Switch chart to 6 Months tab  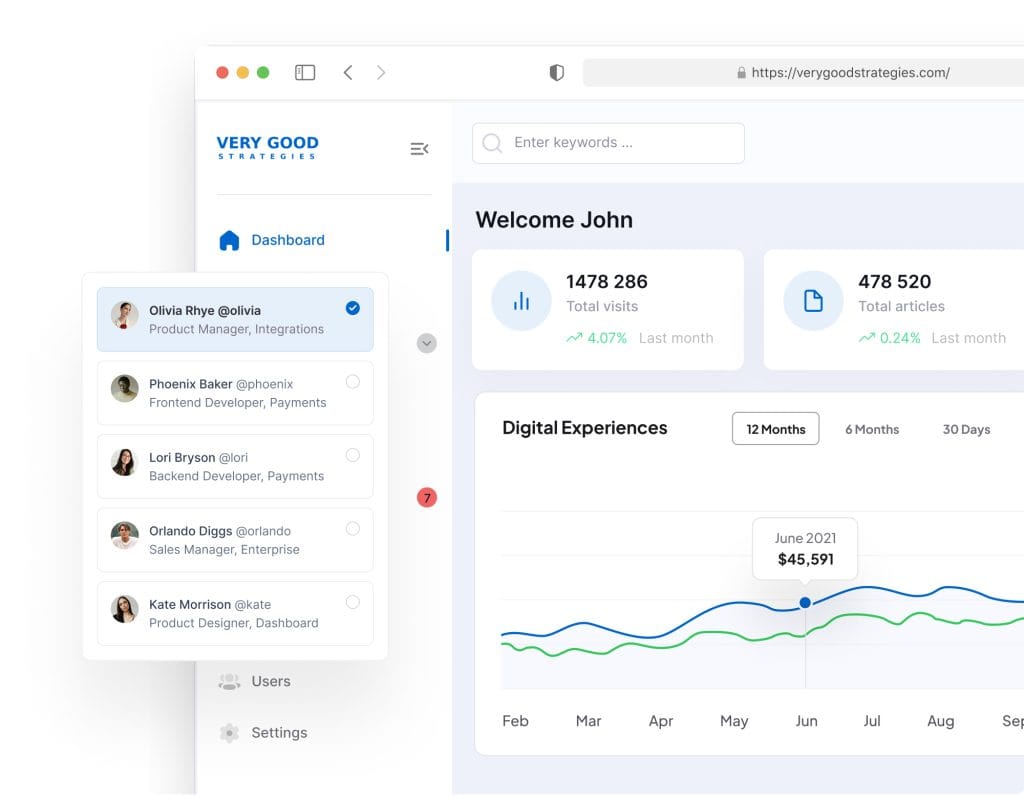[x=871, y=429]
